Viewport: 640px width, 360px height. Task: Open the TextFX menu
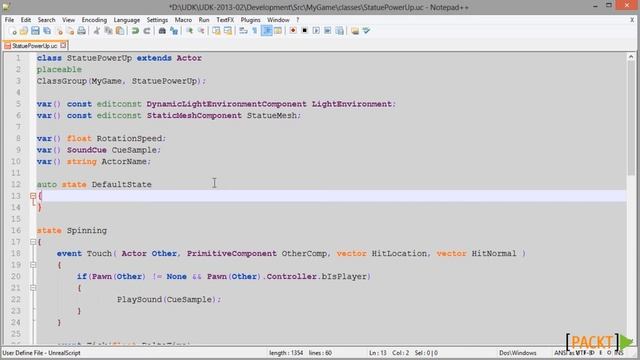pyautogui.click(x=225, y=20)
